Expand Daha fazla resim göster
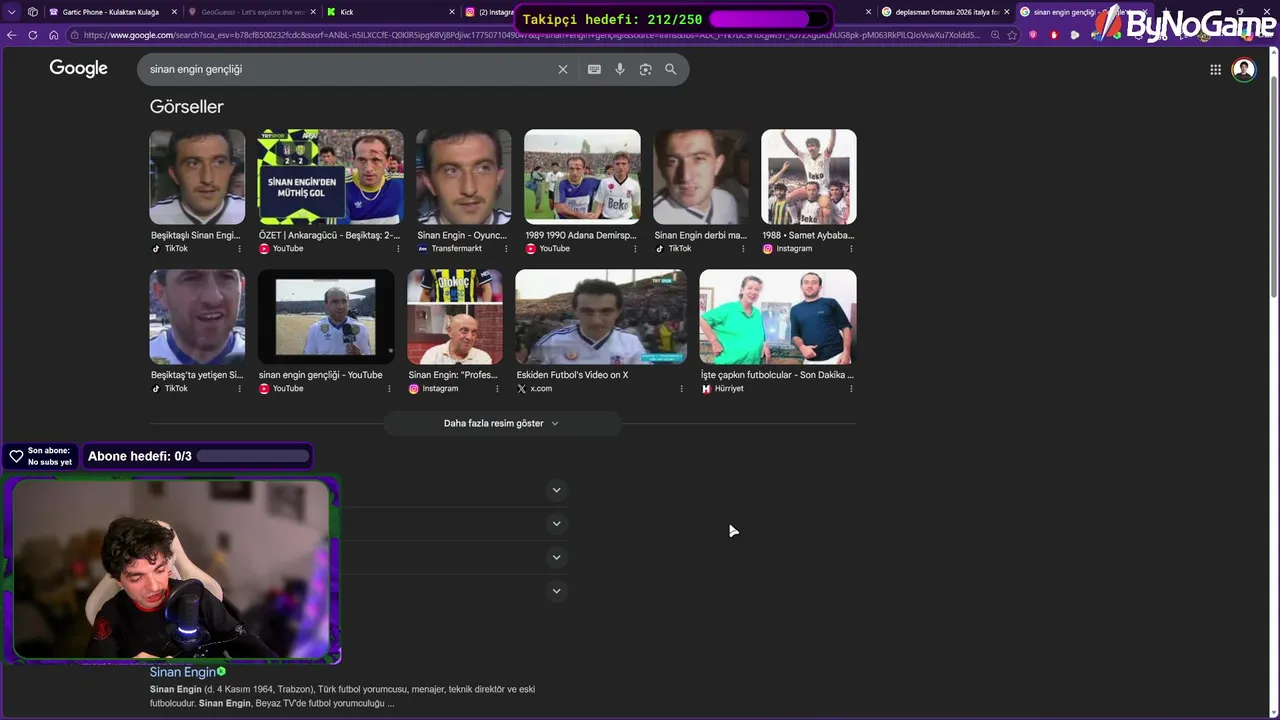This screenshot has height=720, width=1280. [502, 423]
